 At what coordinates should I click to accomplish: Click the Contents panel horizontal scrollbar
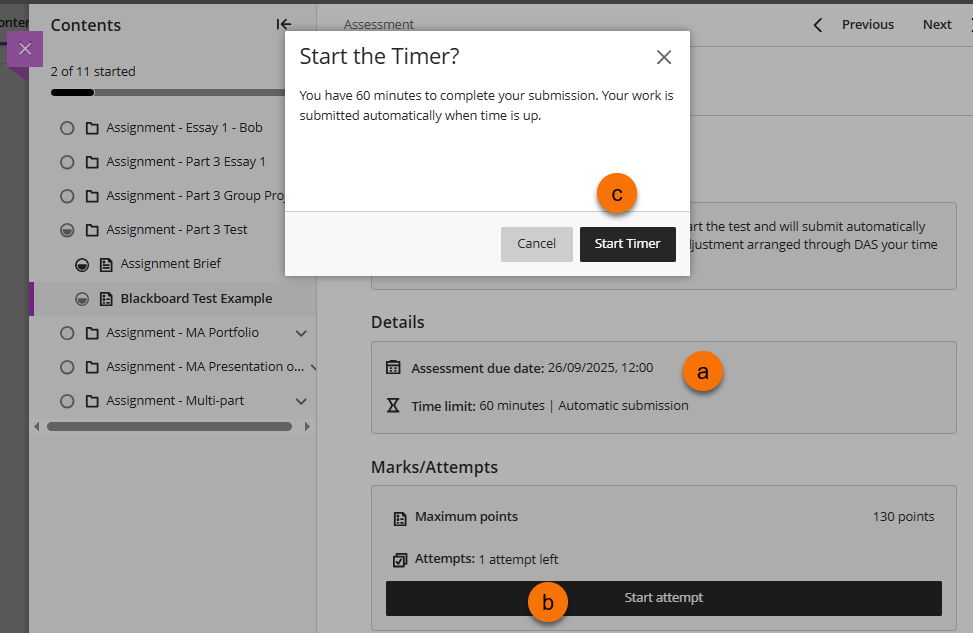[x=169, y=426]
